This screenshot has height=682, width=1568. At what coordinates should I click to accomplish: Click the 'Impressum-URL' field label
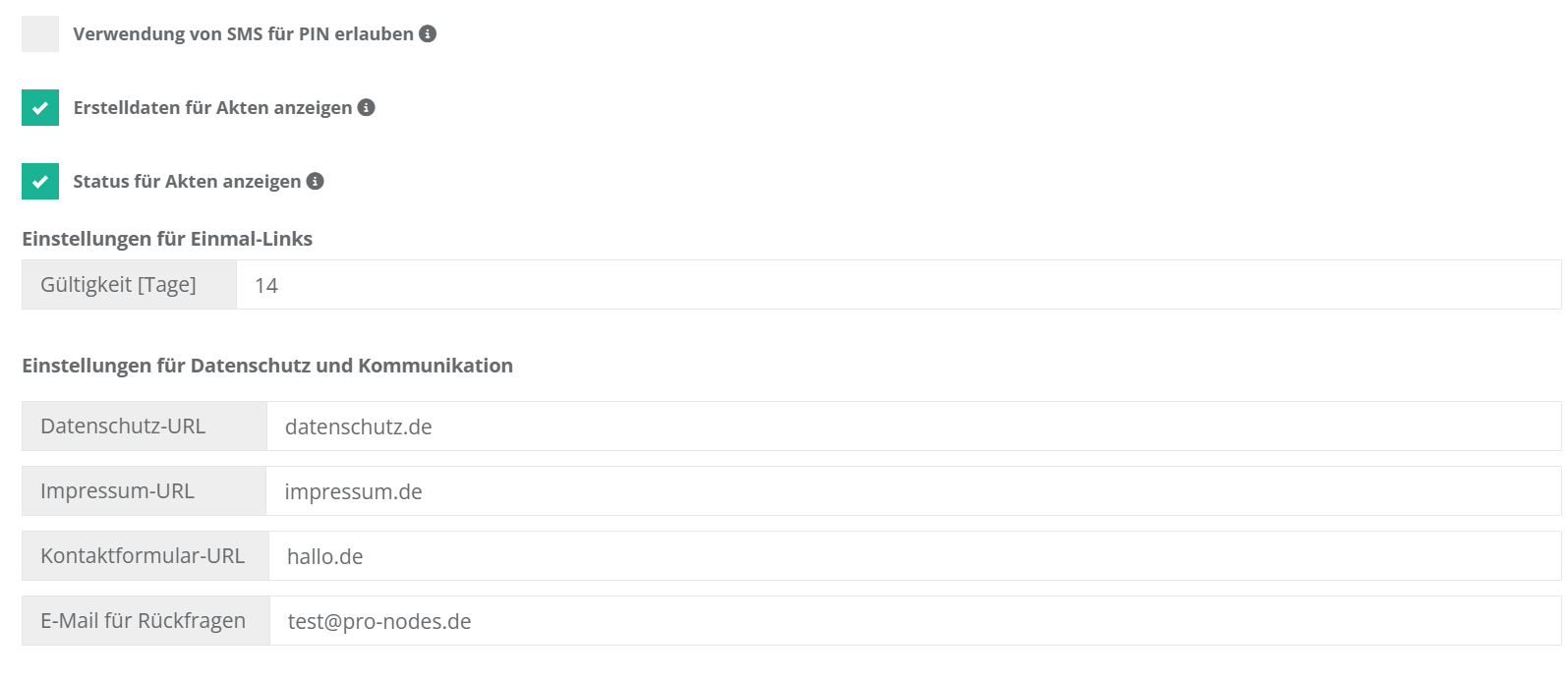[117, 491]
